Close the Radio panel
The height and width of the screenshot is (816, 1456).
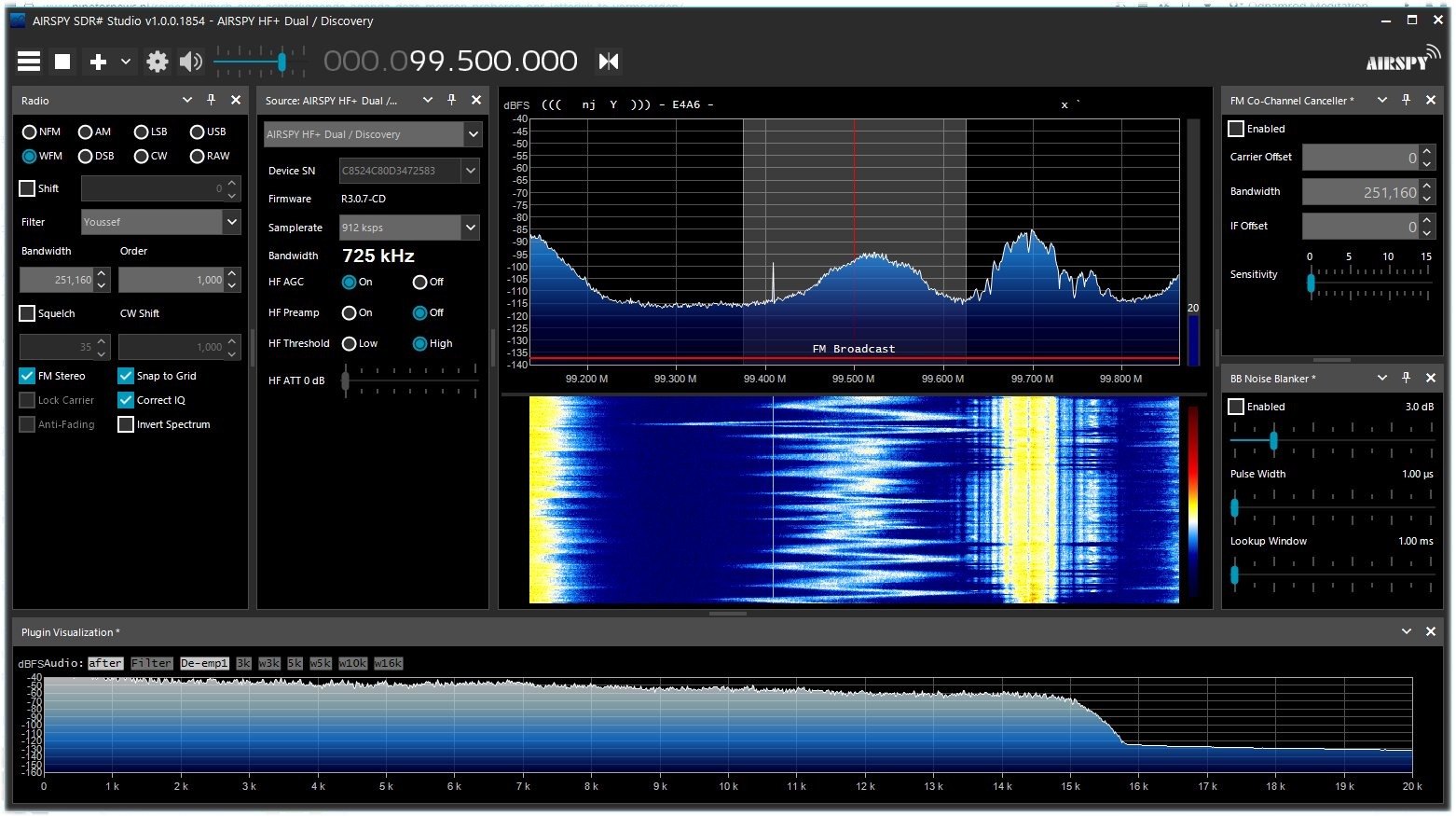coord(236,100)
